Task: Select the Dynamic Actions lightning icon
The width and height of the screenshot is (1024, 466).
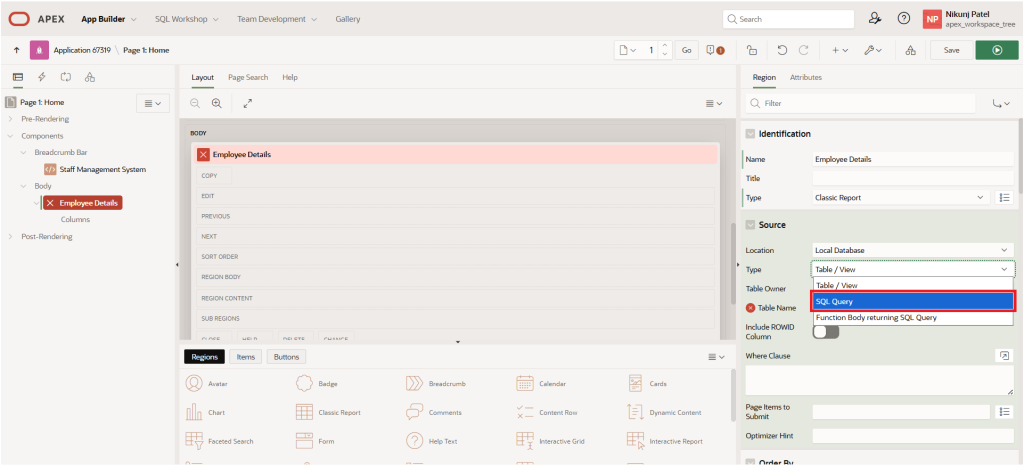Action: point(41,77)
